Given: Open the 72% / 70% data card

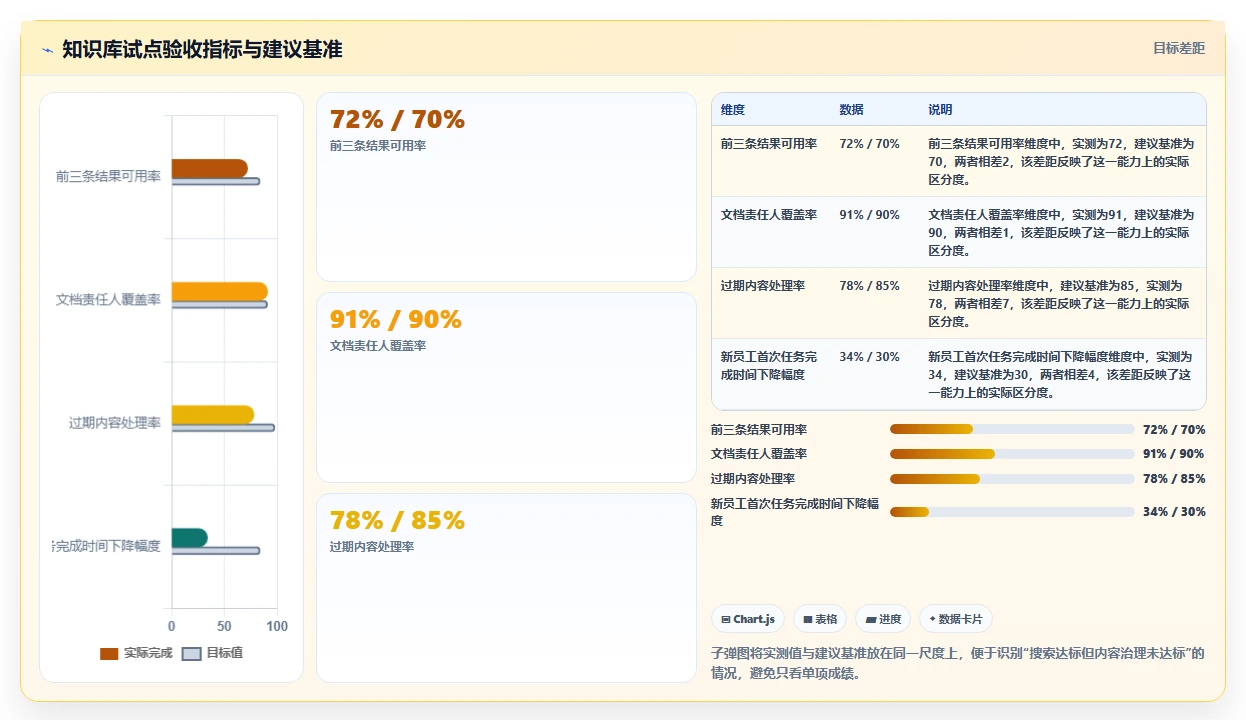Looking at the screenshot, I should [506, 187].
